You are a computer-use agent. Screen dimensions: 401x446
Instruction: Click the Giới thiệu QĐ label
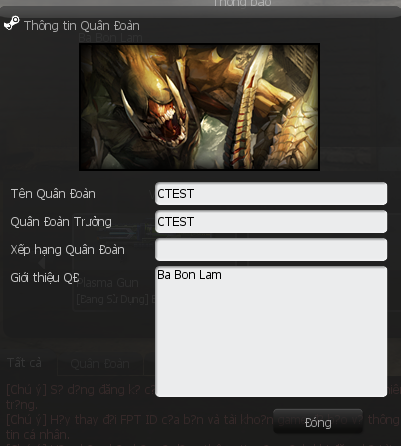pos(45,278)
